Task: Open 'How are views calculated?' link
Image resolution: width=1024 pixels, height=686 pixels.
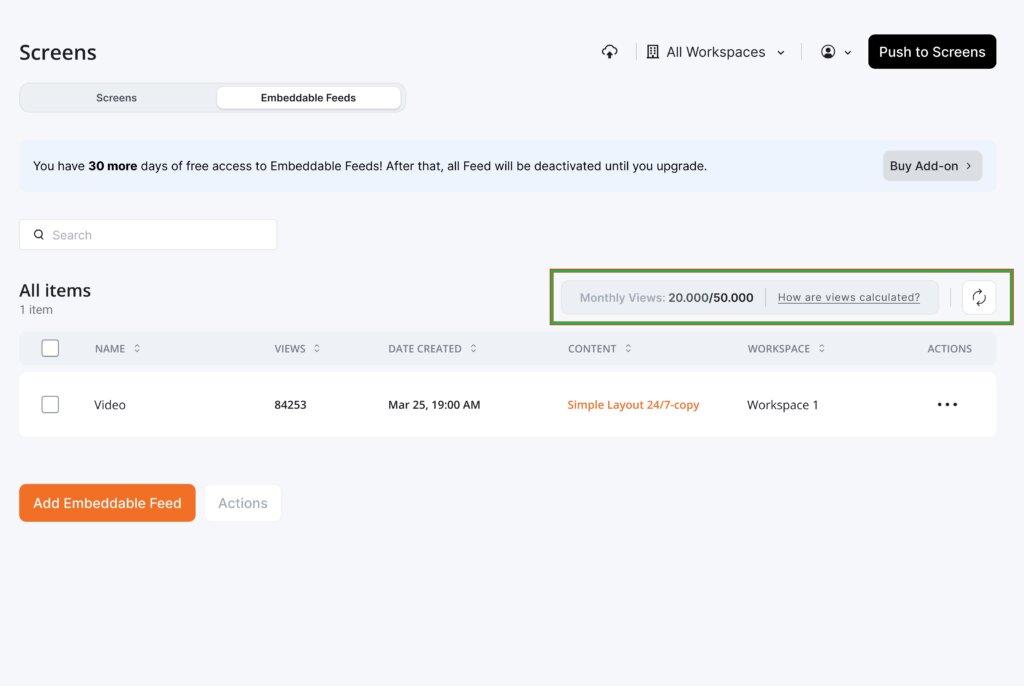Action: 848,297
